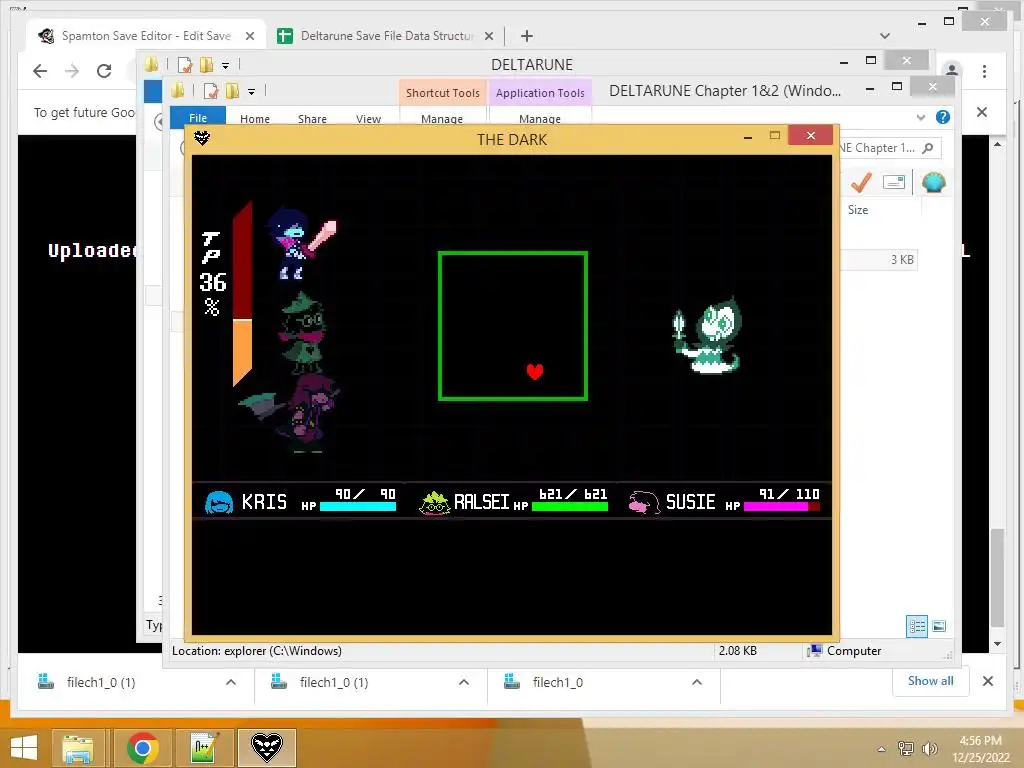1024x768 pixels.
Task: Click the Ralsei head icon
Action: pyautogui.click(x=434, y=502)
